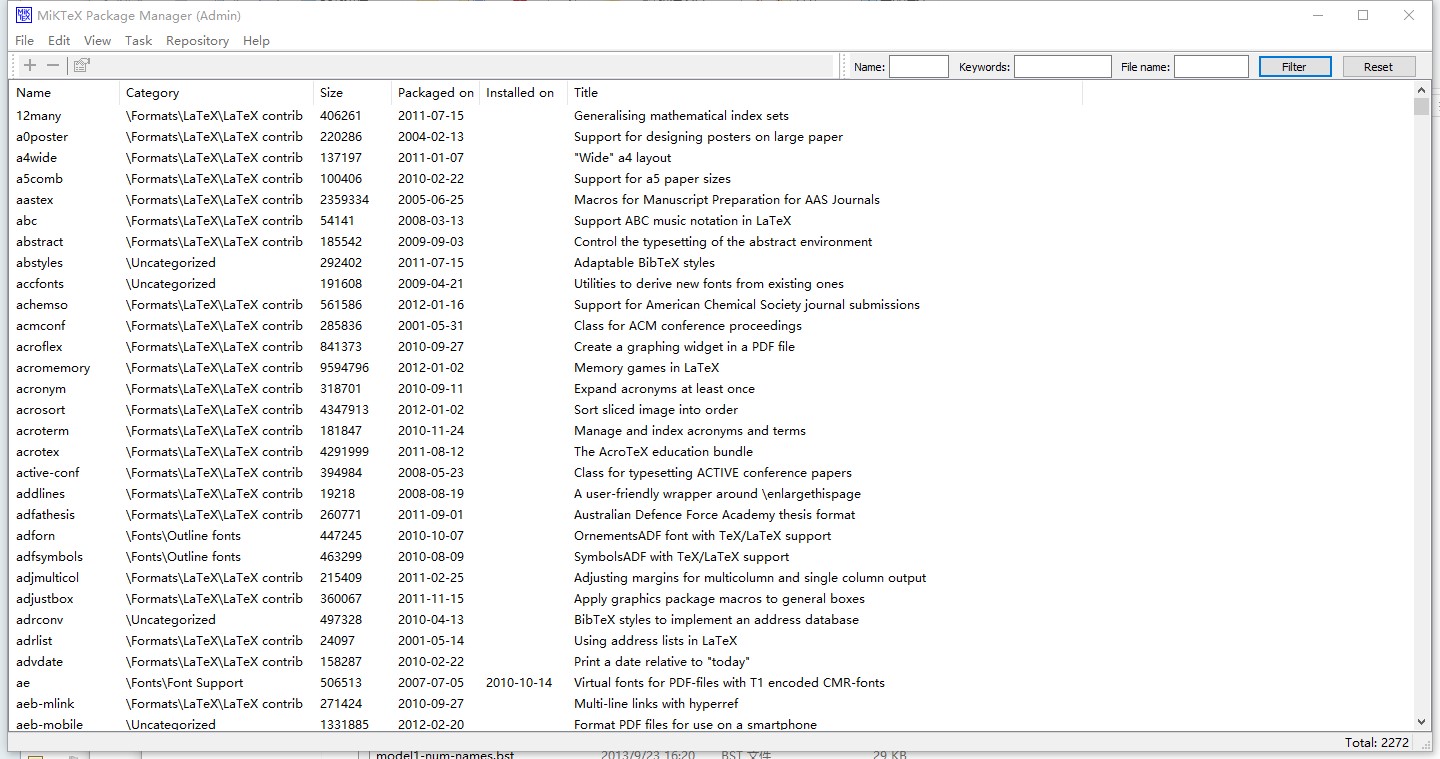Focus the Keywords filter field
This screenshot has width=1440, height=759.
(1062, 67)
